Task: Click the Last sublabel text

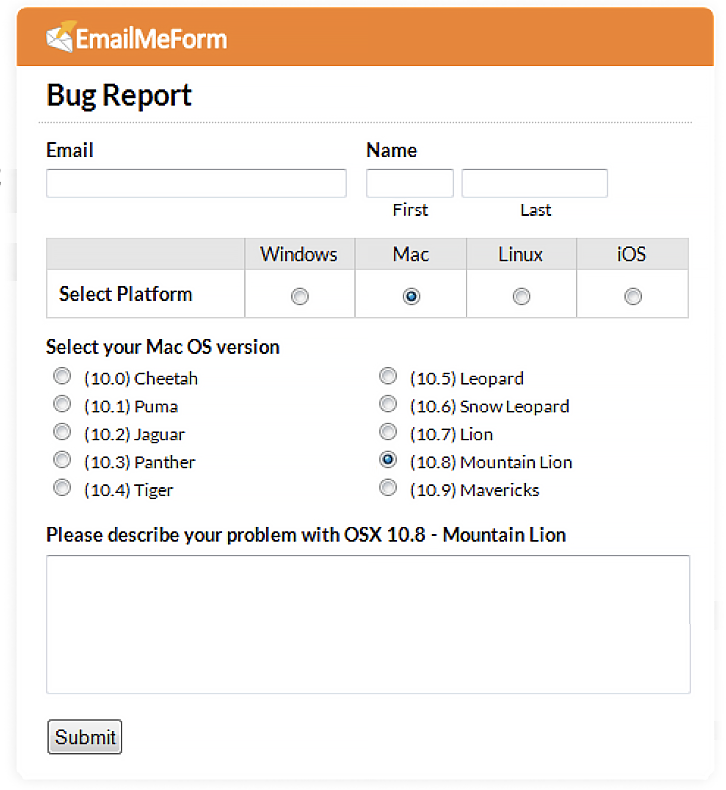Action: pos(536,210)
